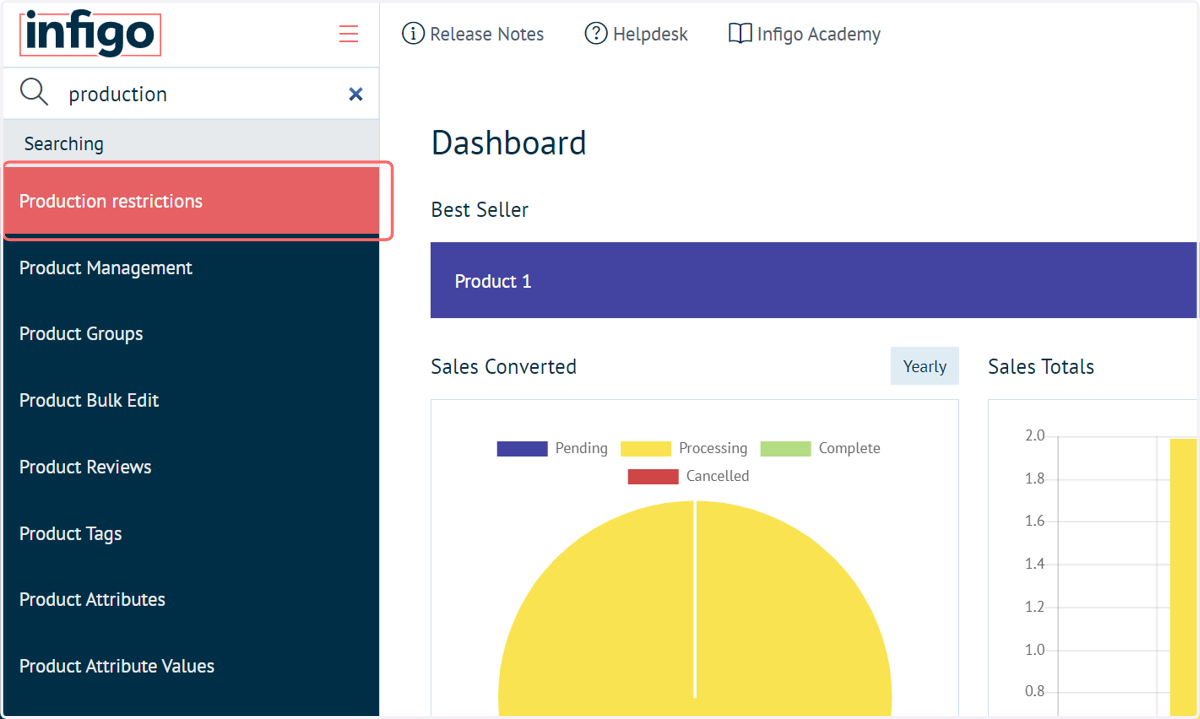Click the 'Searching' status label

64,144
